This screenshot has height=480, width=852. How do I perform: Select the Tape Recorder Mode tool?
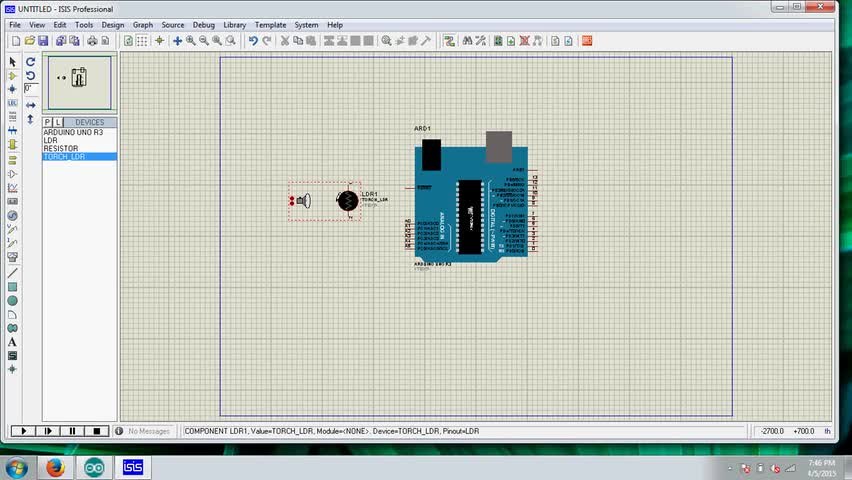coord(12,202)
